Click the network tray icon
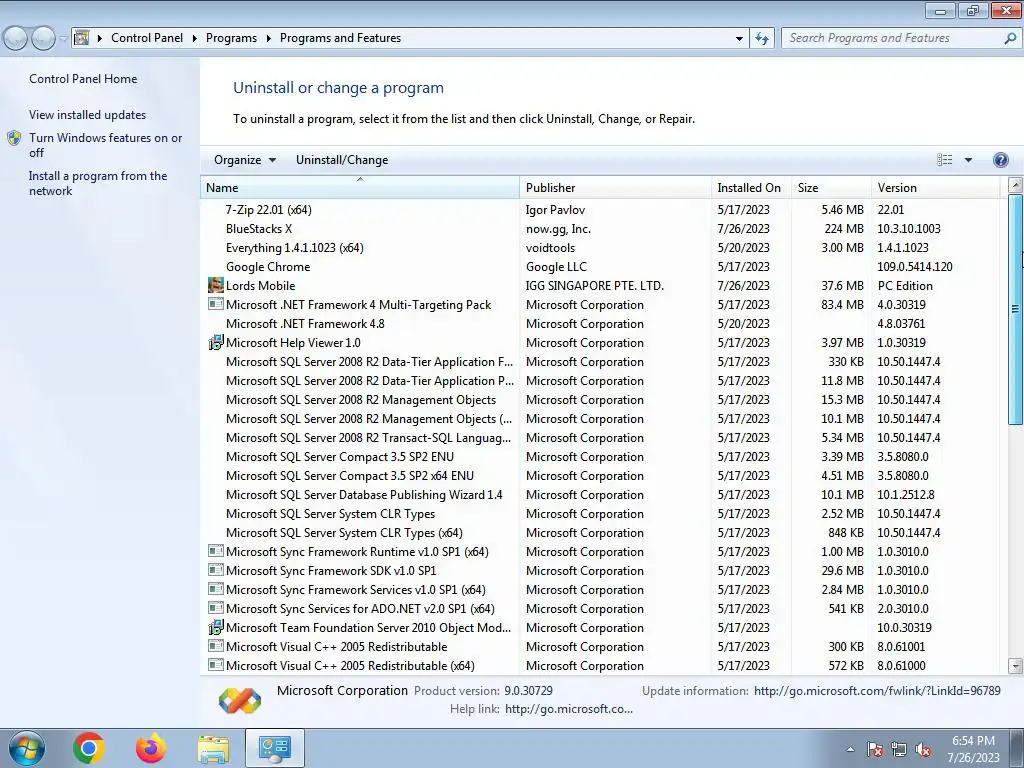 [x=899, y=749]
